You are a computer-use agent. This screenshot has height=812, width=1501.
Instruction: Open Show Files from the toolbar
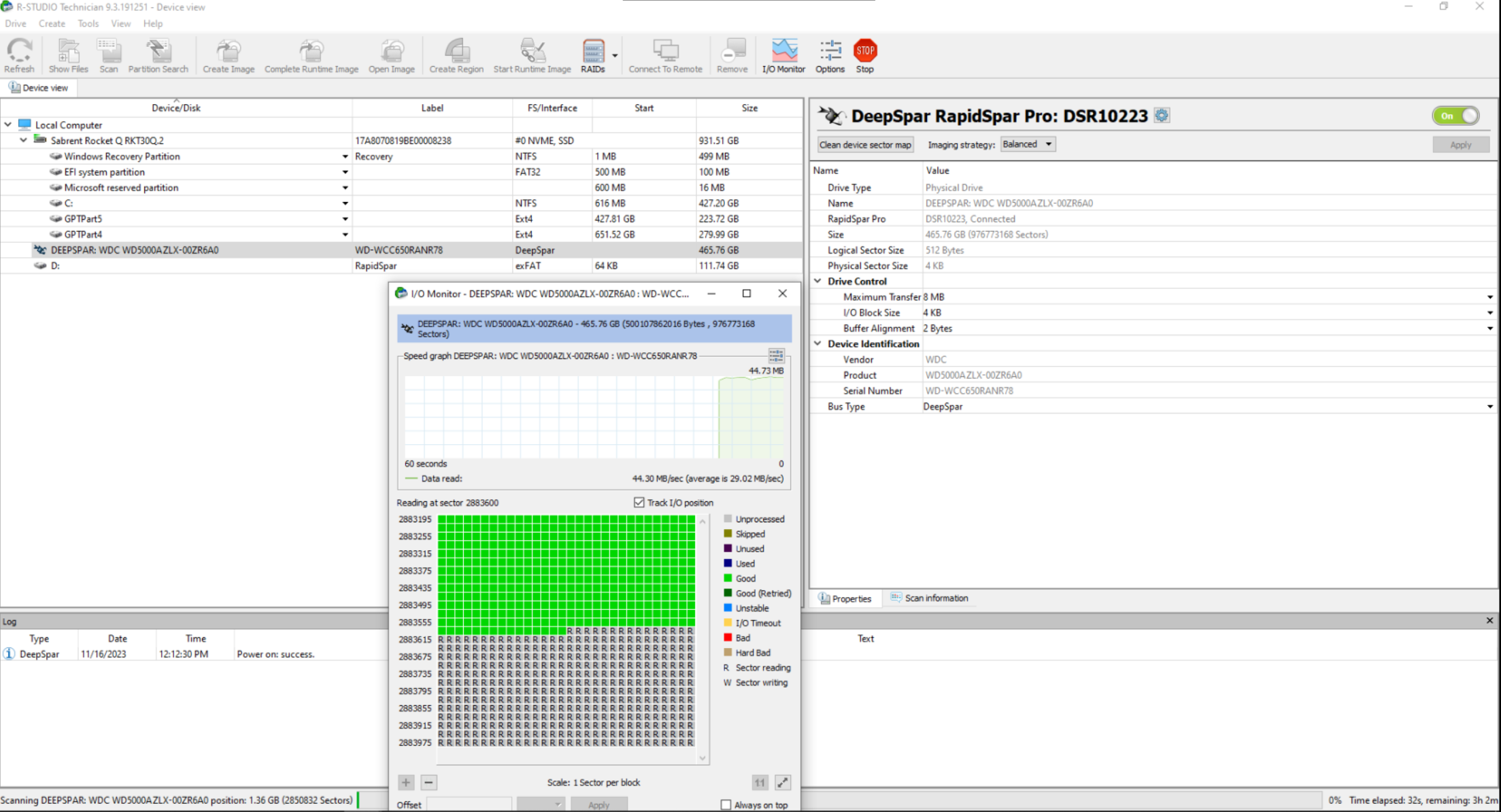(68, 56)
